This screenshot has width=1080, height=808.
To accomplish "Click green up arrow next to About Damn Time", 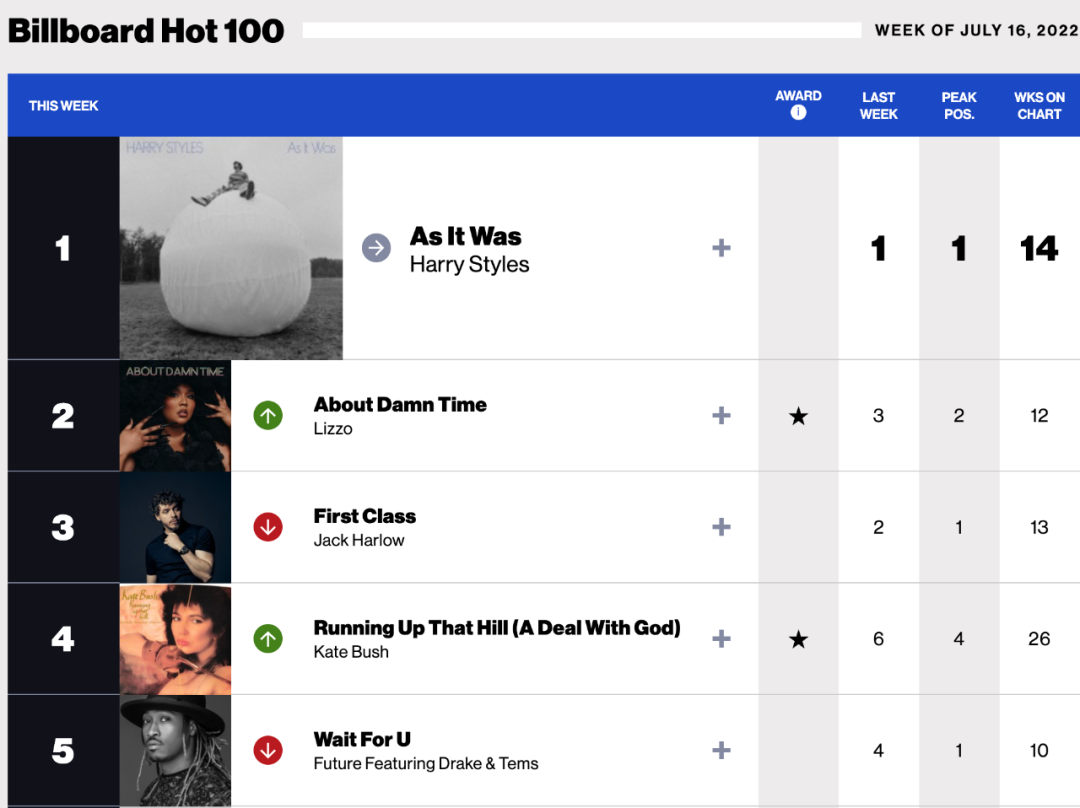I will click(268, 416).
